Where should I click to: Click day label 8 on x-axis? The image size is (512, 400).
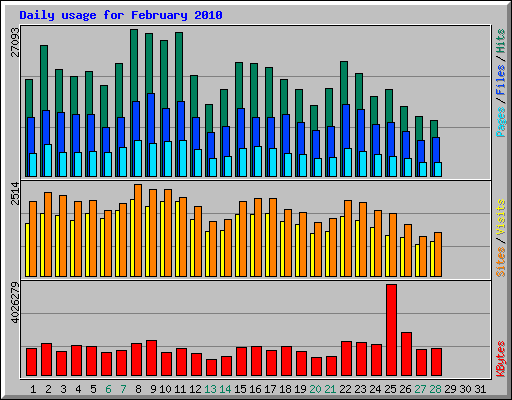pos(138,389)
